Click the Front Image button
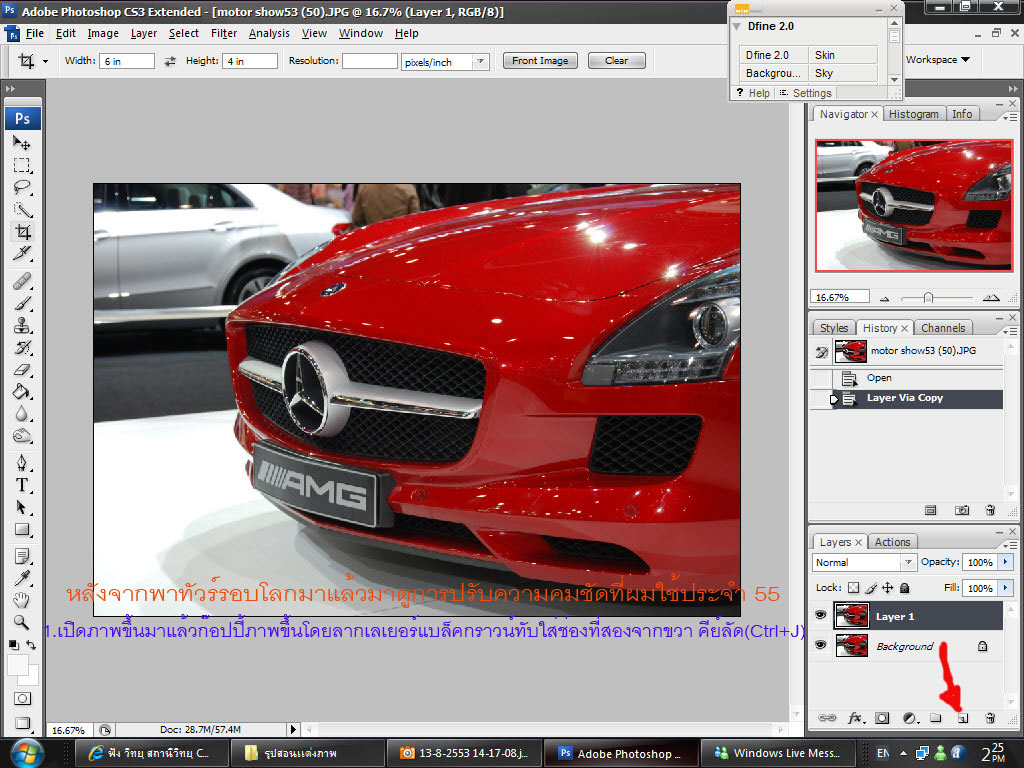The height and width of the screenshot is (768, 1024). (540, 61)
